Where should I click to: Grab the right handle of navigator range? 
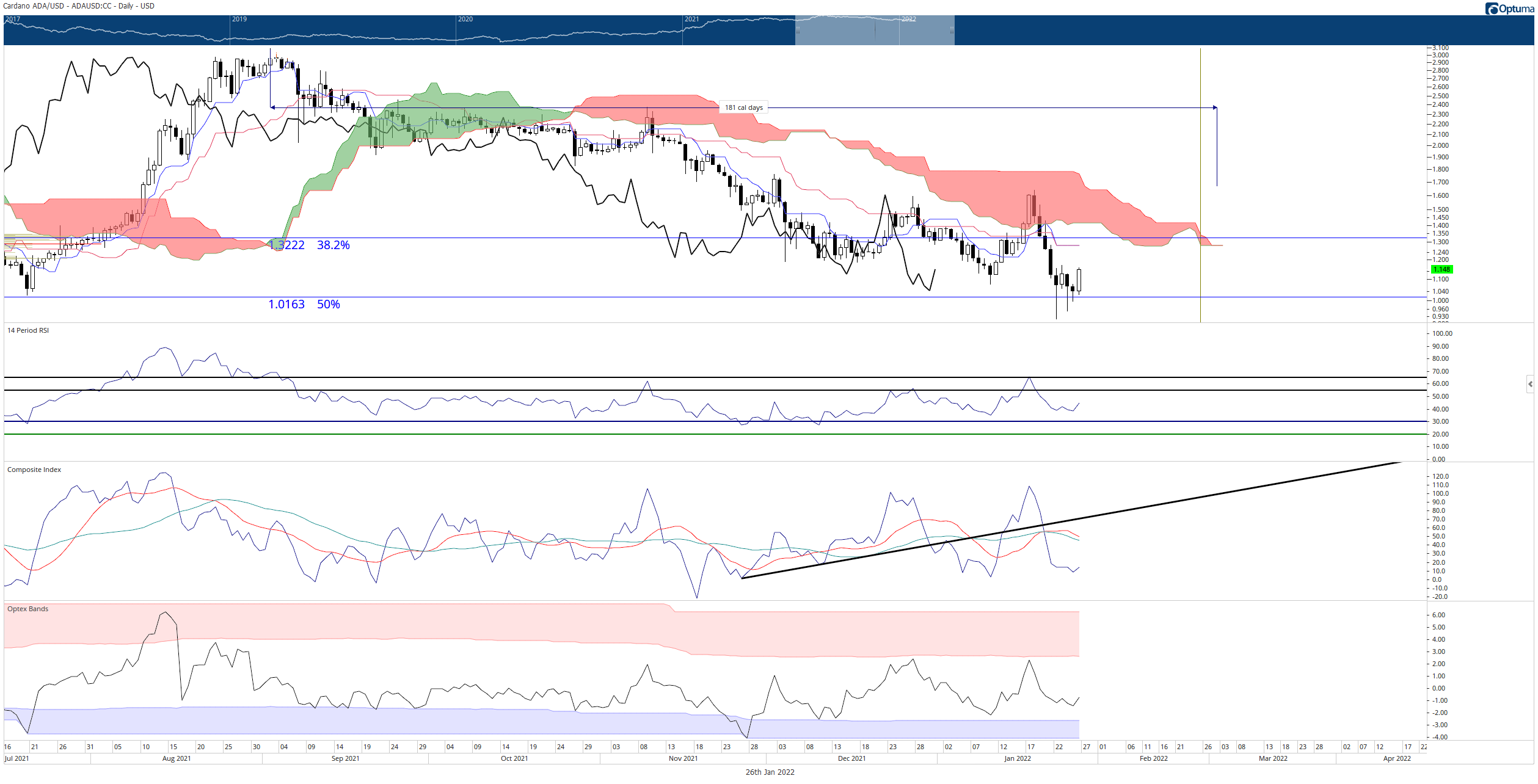coord(952,30)
